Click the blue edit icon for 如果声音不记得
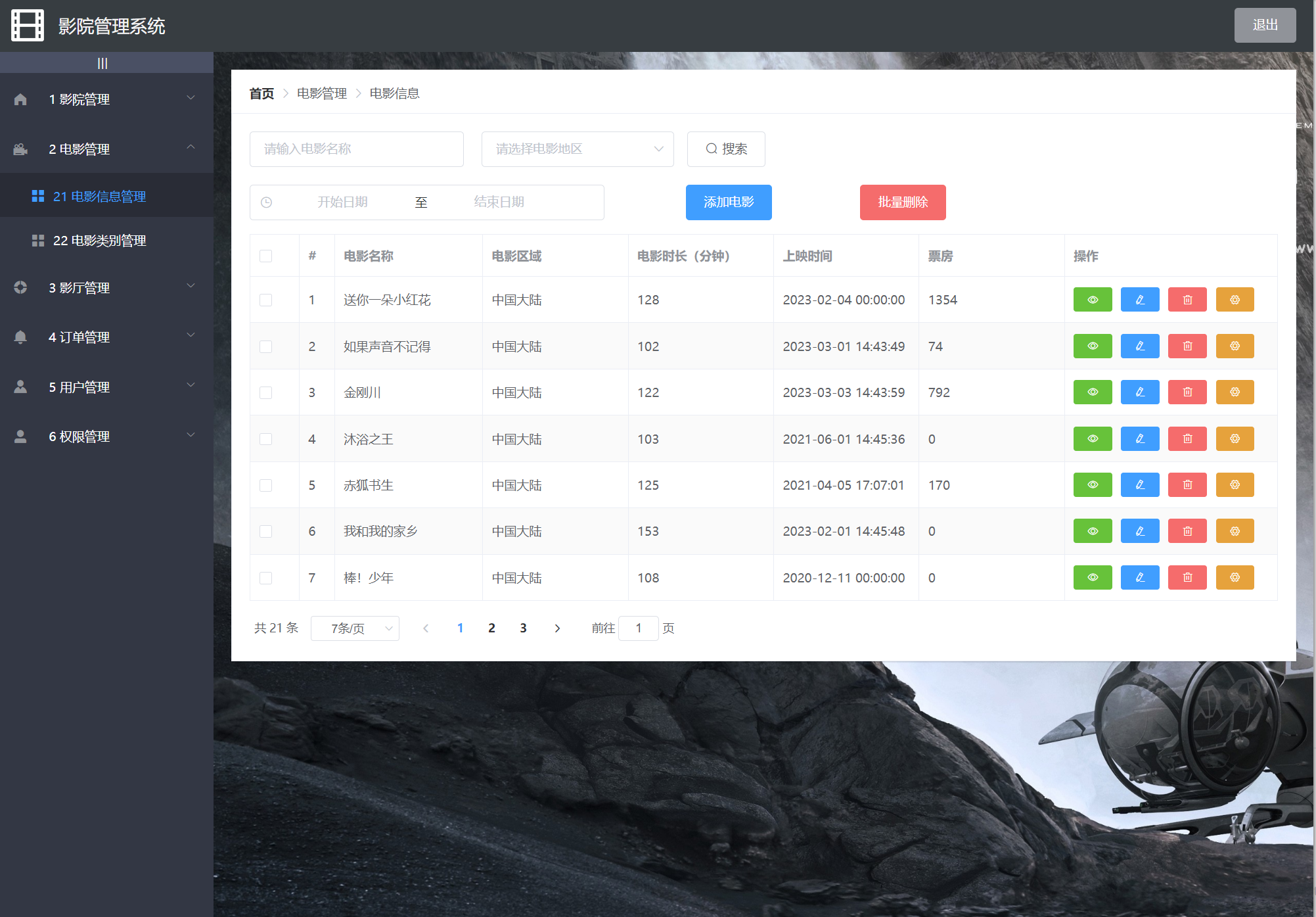 tap(1139, 346)
